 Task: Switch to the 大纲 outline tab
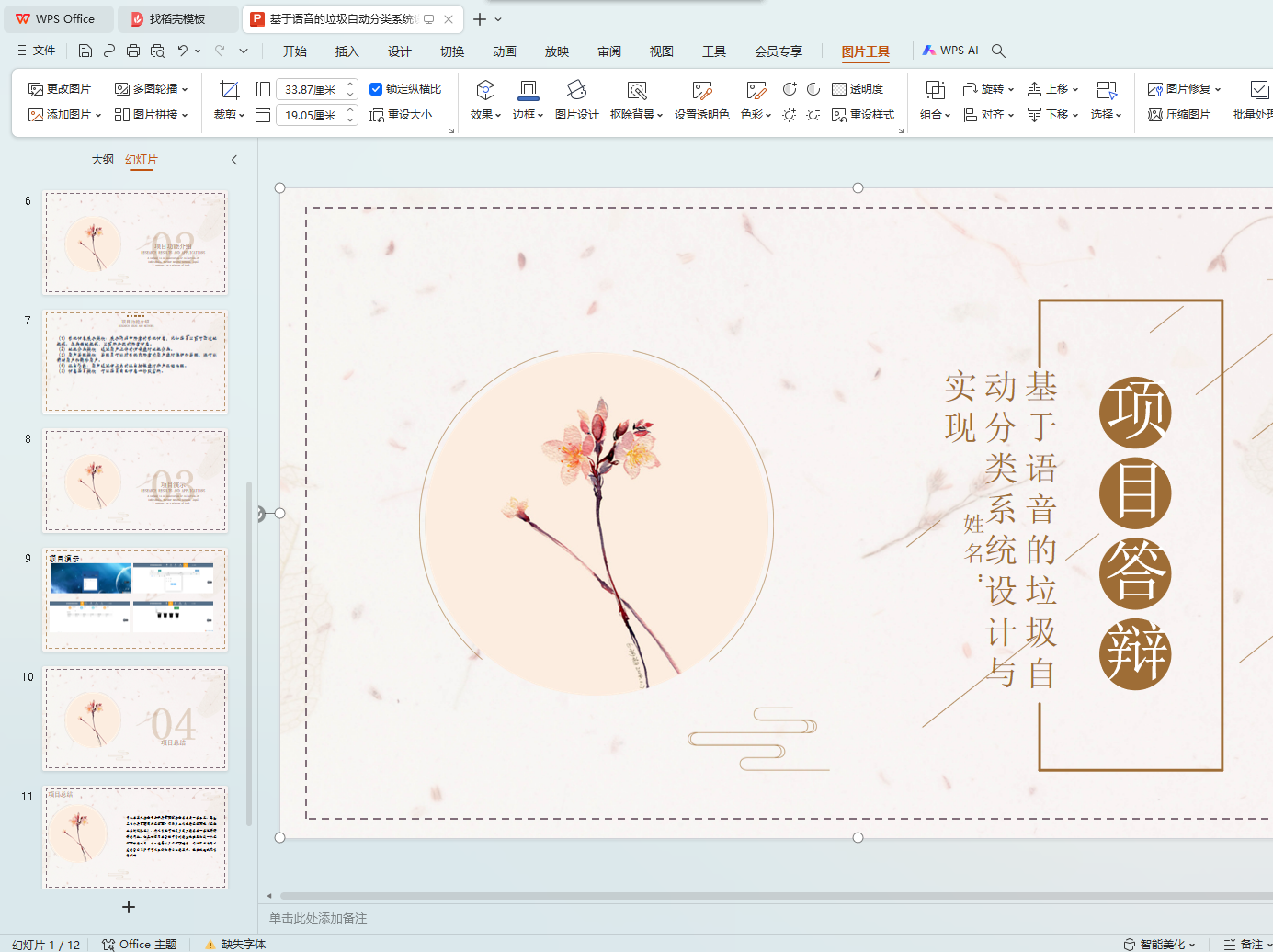[102, 160]
